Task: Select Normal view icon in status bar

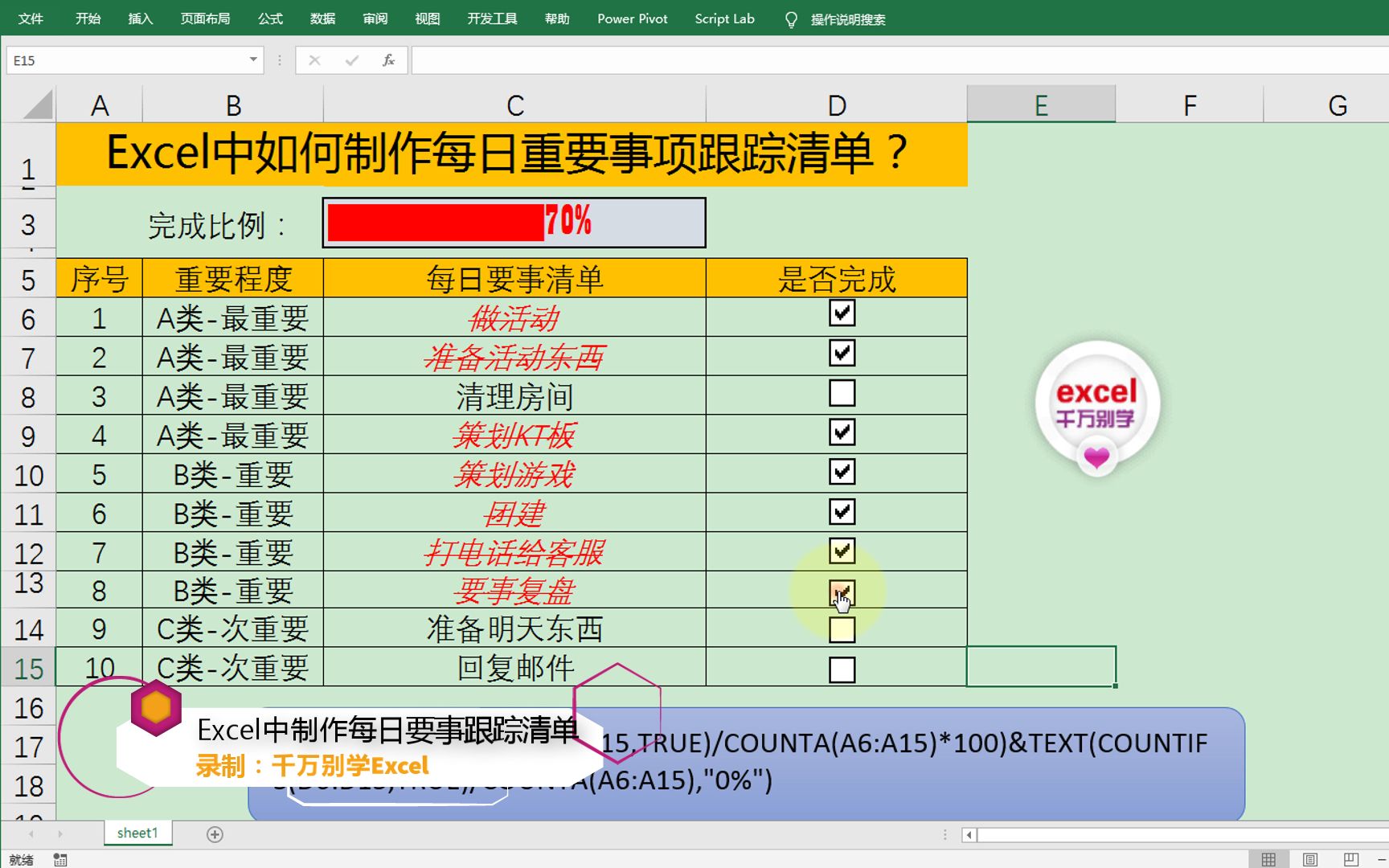Action: (1270, 858)
